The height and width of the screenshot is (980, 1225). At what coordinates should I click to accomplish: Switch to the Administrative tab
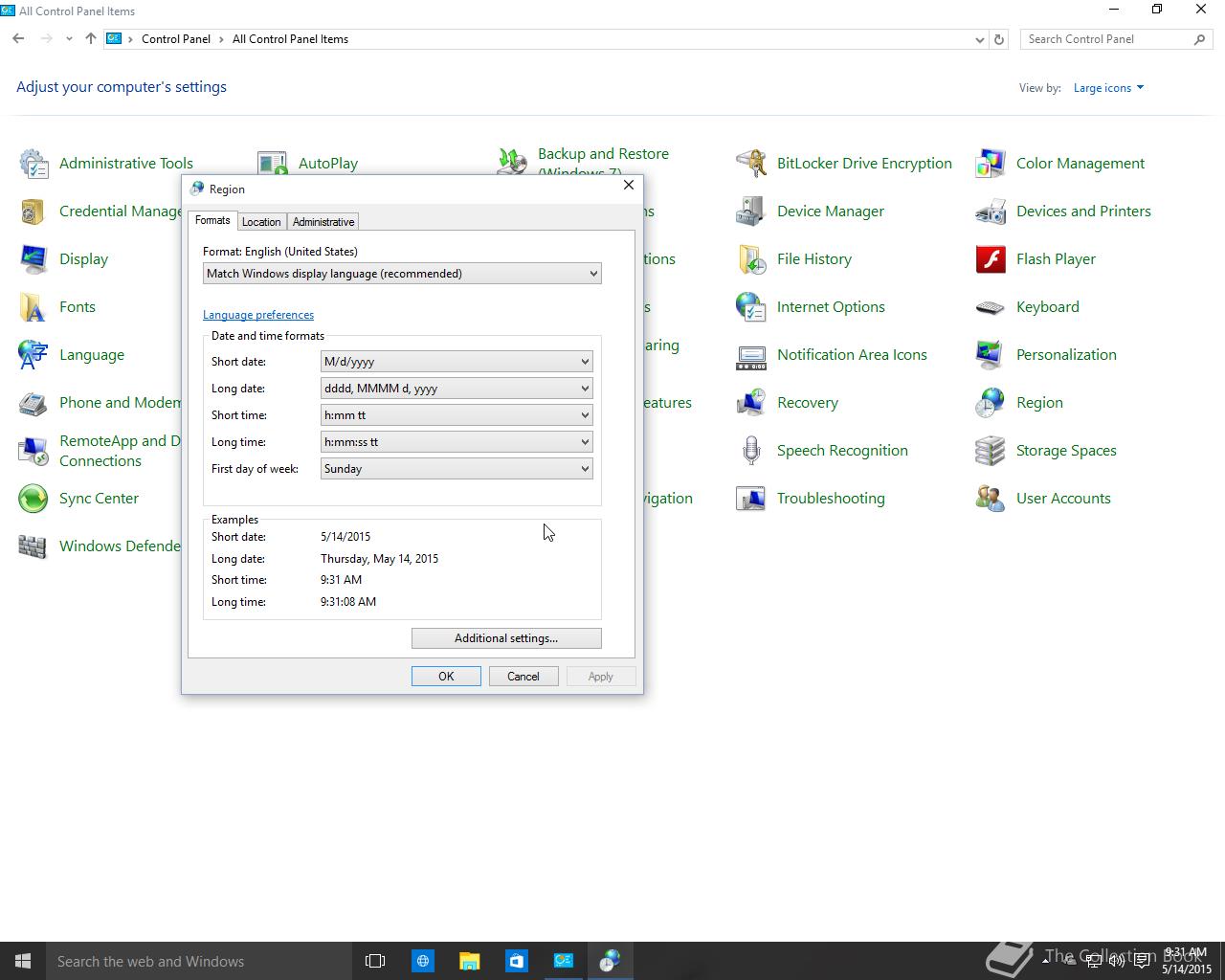tap(323, 222)
